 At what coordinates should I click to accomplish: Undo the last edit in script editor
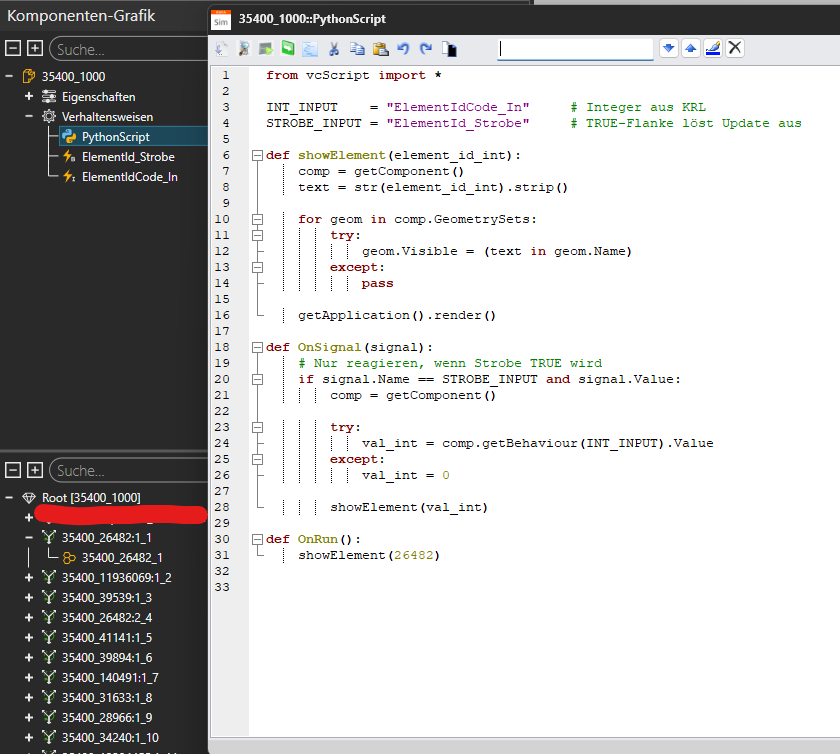[403, 48]
